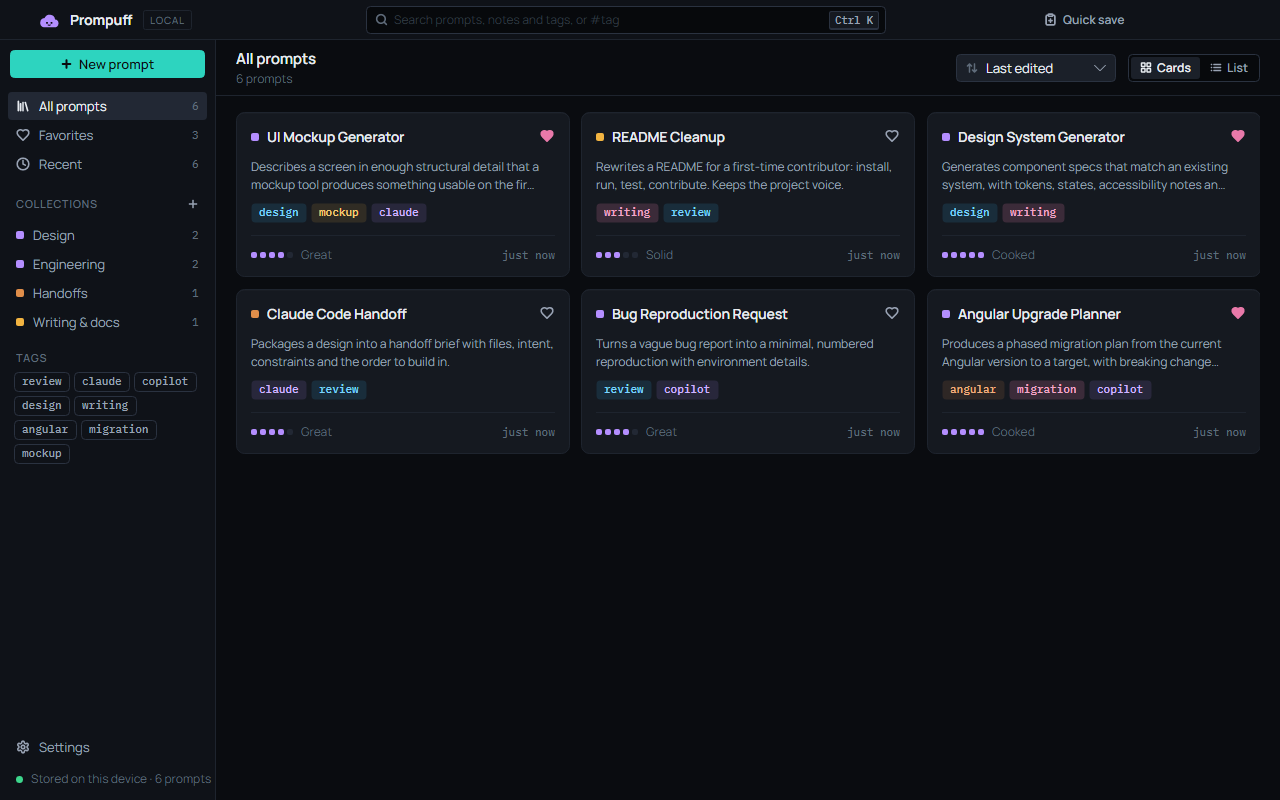Image resolution: width=1280 pixels, height=800 pixels.
Task: Open the Angular Upgrade Planner card title
Action: coord(1039,314)
